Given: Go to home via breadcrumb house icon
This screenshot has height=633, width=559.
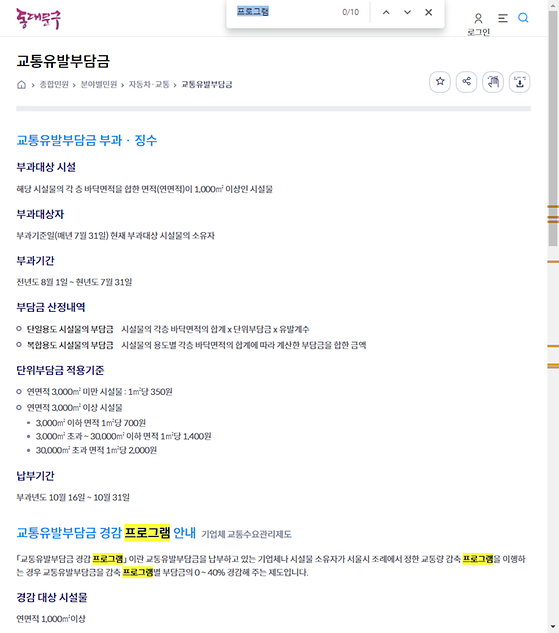Looking at the screenshot, I should [21, 84].
